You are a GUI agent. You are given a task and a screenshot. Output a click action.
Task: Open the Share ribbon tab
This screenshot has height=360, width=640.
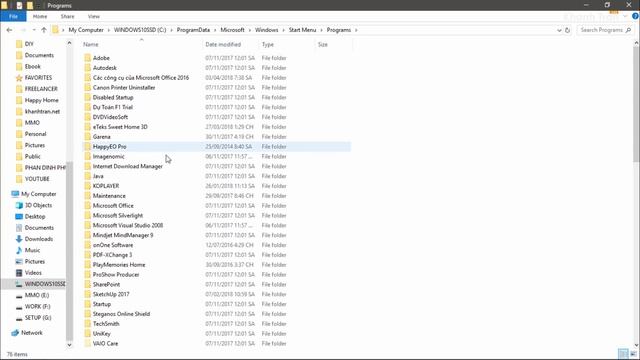coord(67,16)
